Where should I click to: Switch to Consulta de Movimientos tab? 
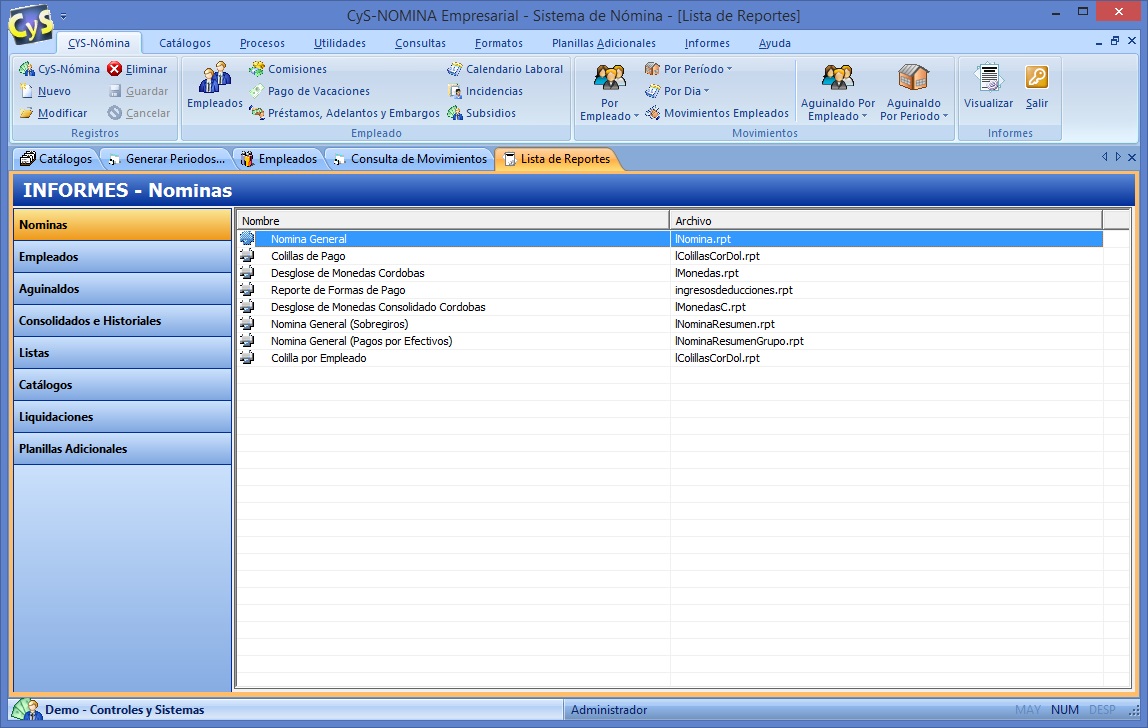pos(411,159)
